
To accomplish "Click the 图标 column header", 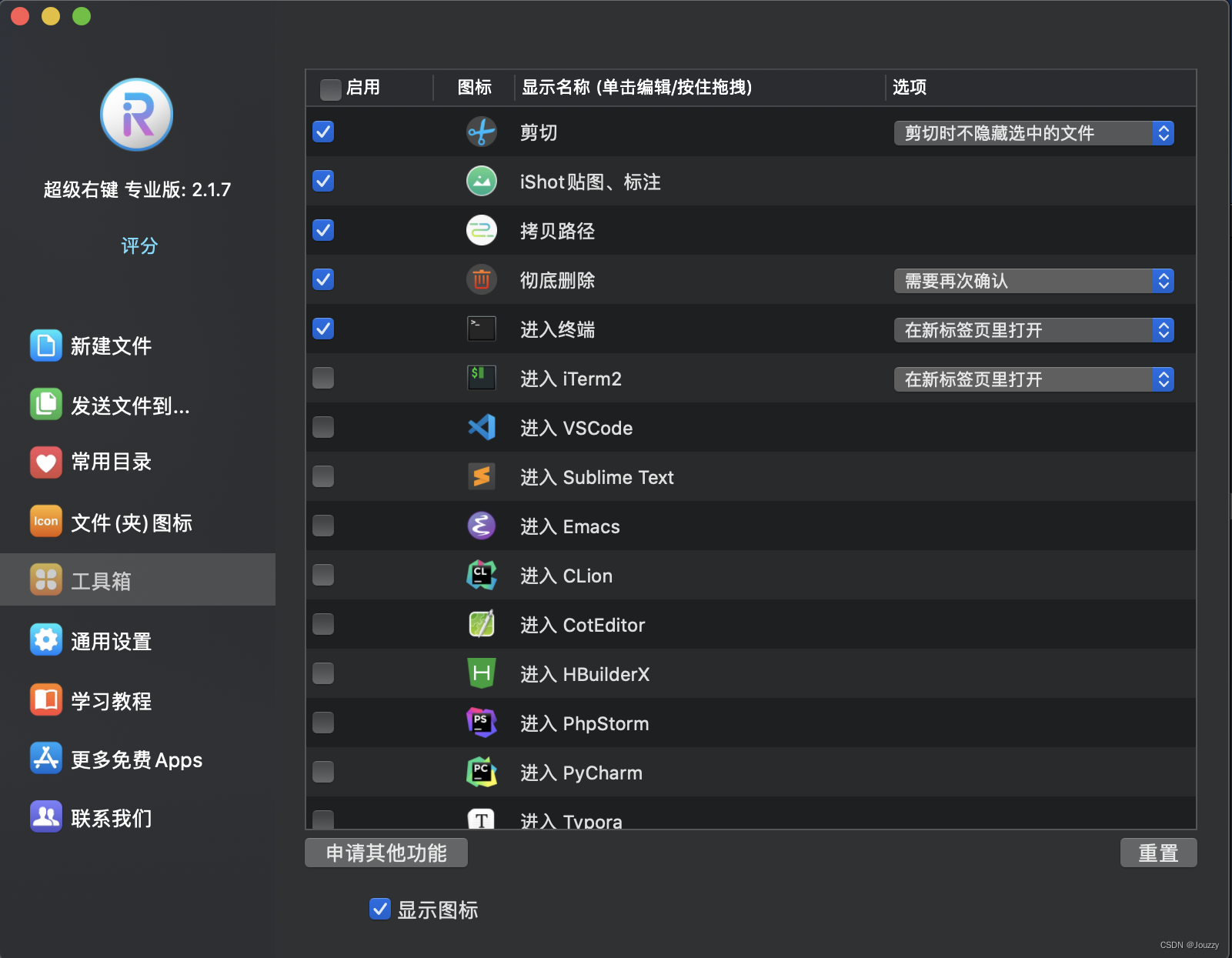I will (474, 87).
